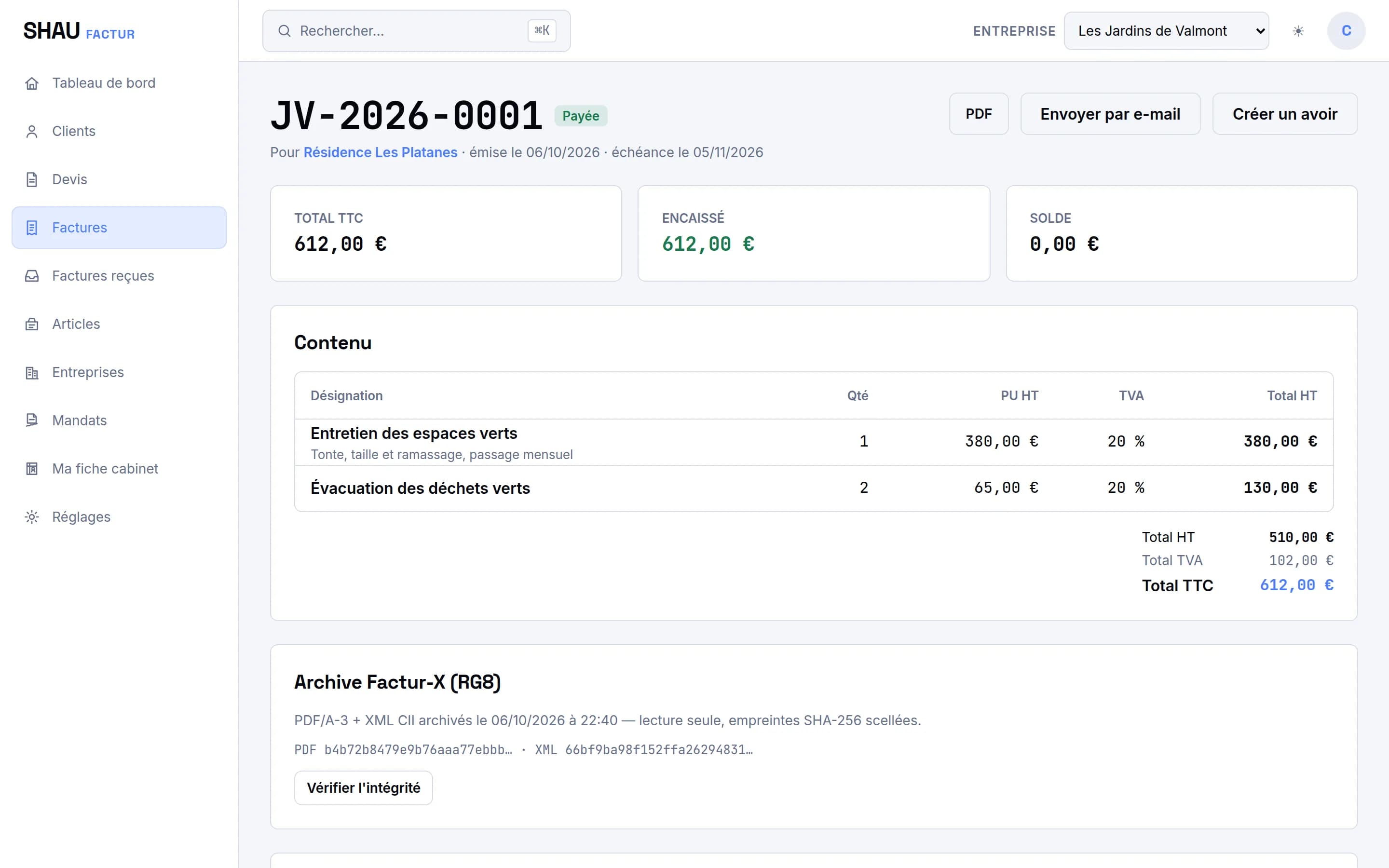This screenshot has width=1389, height=868.
Task: Open Ma fiche cabinet
Action: click(x=119, y=469)
